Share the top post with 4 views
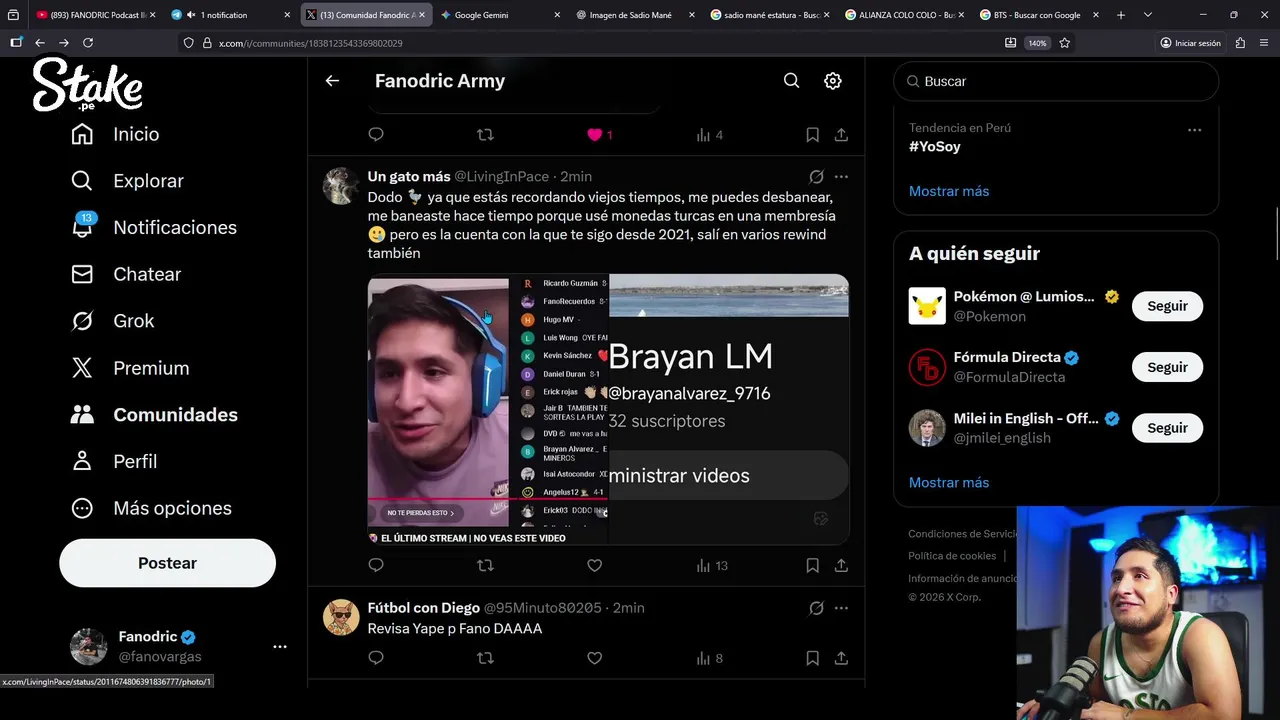1280x720 pixels. pyautogui.click(x=841, y=135)
